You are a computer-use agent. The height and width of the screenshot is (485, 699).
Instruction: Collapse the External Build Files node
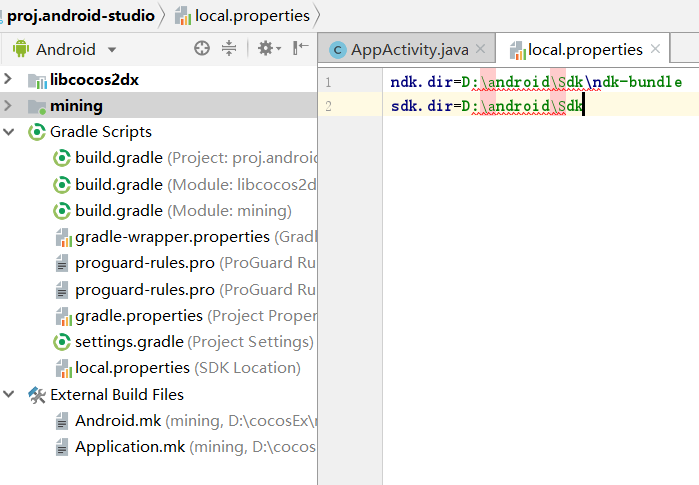click(9, 395)
